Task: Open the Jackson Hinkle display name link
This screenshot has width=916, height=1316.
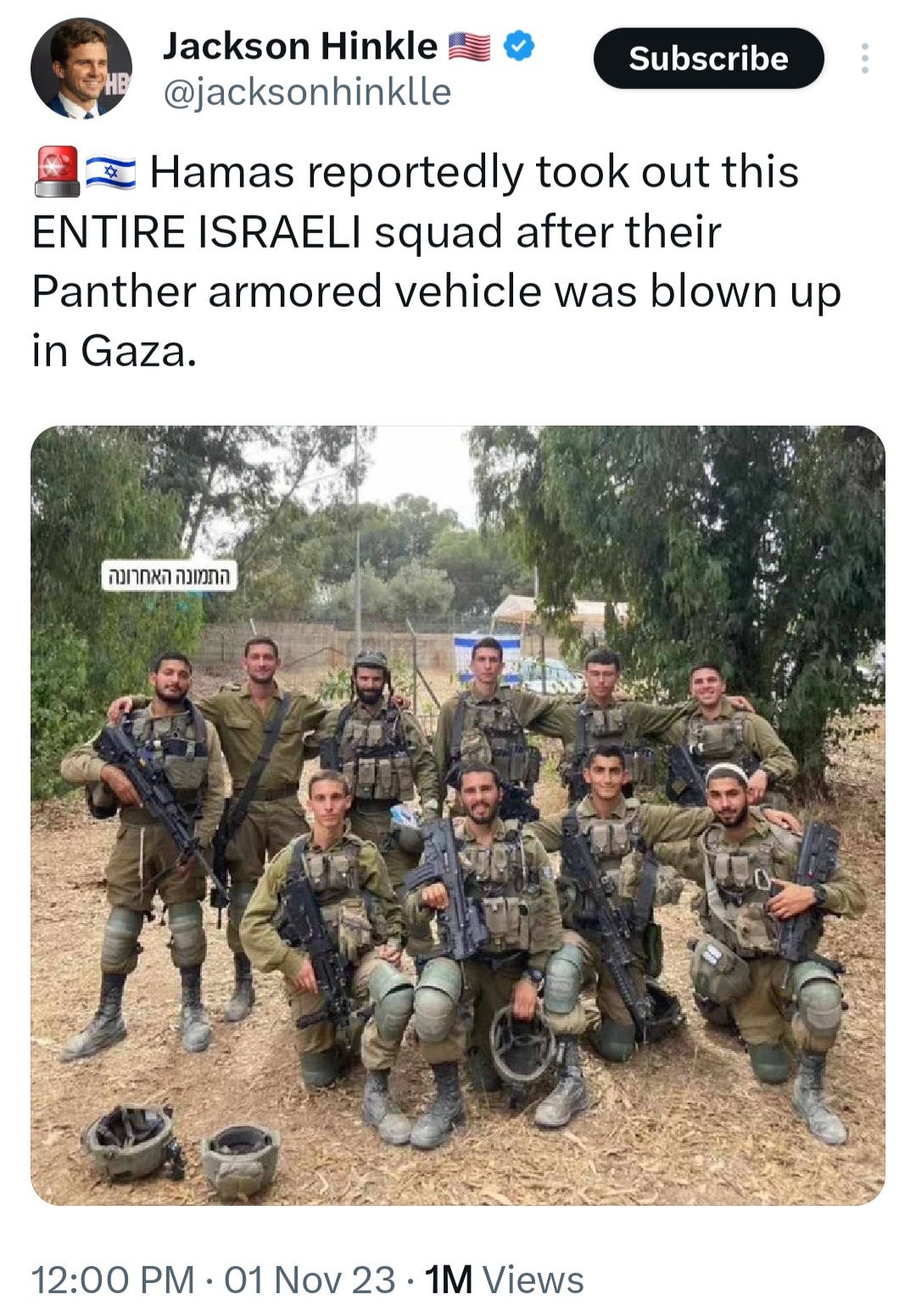Action: [x=299, y=46]
